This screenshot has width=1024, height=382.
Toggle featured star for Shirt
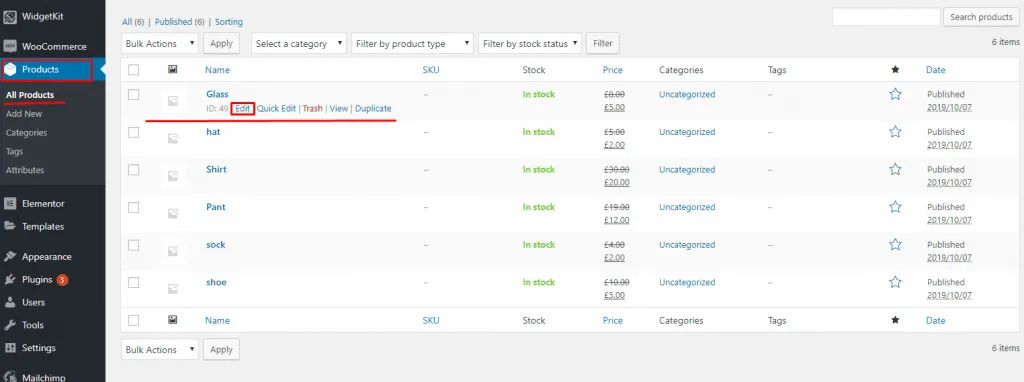895,169
